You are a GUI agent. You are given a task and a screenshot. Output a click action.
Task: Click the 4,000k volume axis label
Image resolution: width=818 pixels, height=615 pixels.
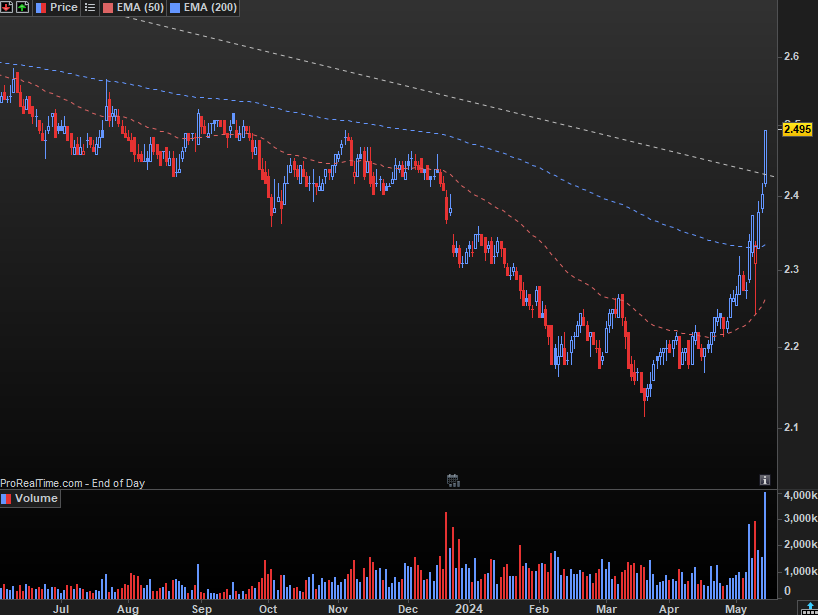(x=801, y=495)
